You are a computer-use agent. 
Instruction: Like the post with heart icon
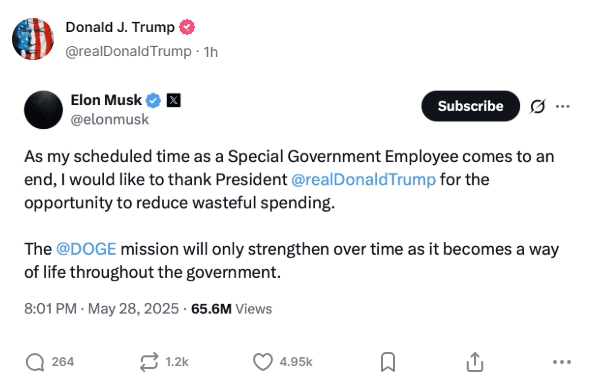point(263,362)
